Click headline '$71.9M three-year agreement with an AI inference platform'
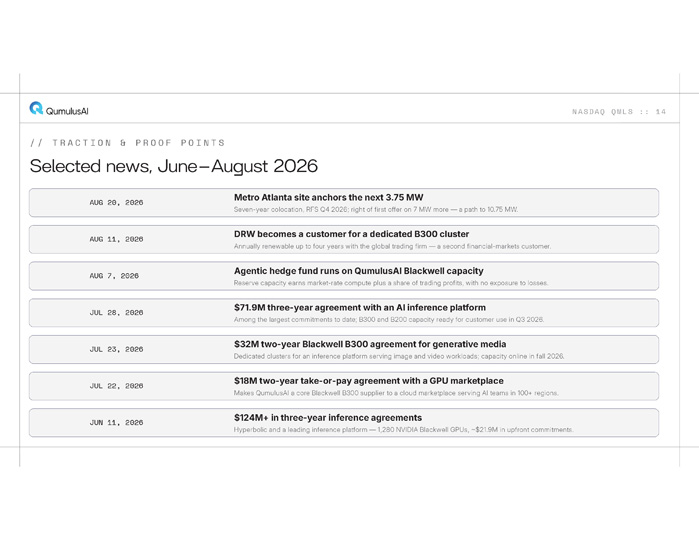699x540 pixels. (360, 308)
